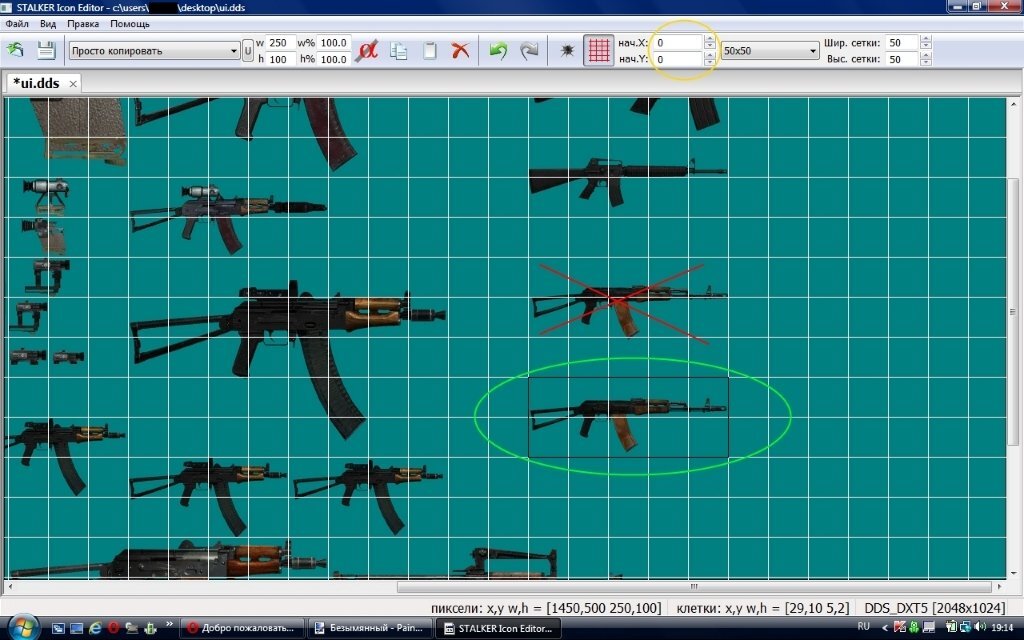Click the save floppy disk icon
This screenshot has width=1024, height=640.
tap(46, 50)
